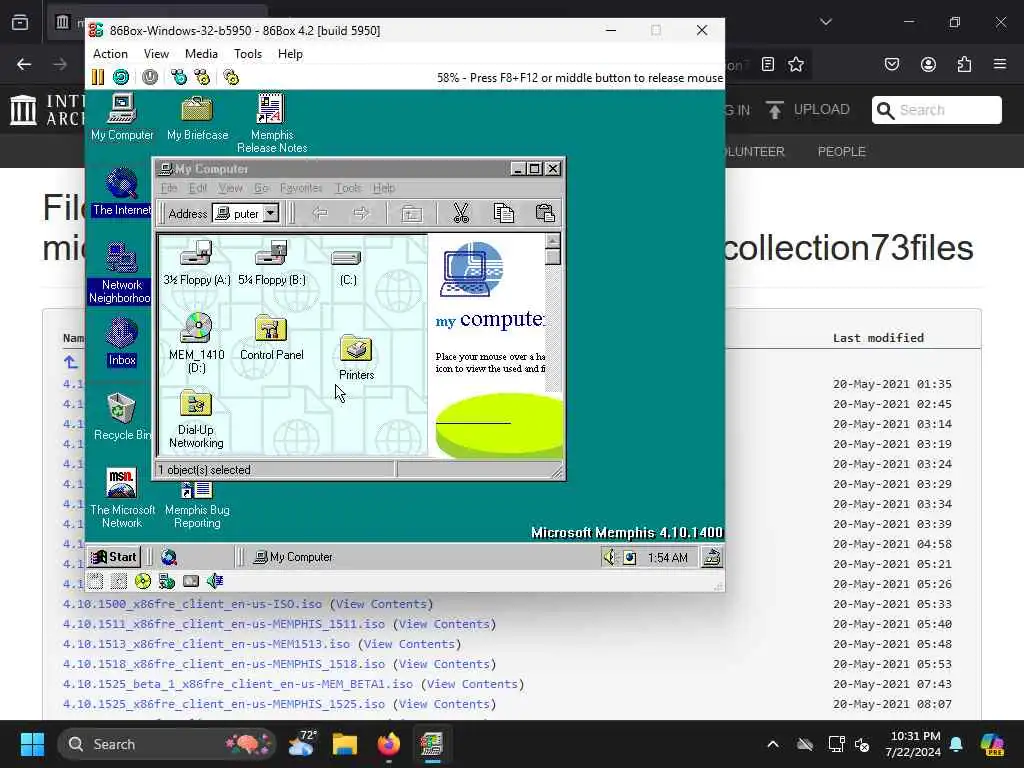Click second floppy icon in 86Box status bar
The height and width of the screenshot is (768, 1024).
(119, 581)
